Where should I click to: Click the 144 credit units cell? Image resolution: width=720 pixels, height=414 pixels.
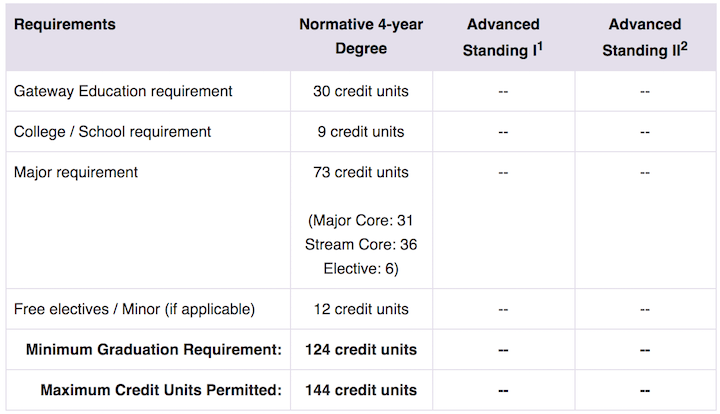pos(360,390)
